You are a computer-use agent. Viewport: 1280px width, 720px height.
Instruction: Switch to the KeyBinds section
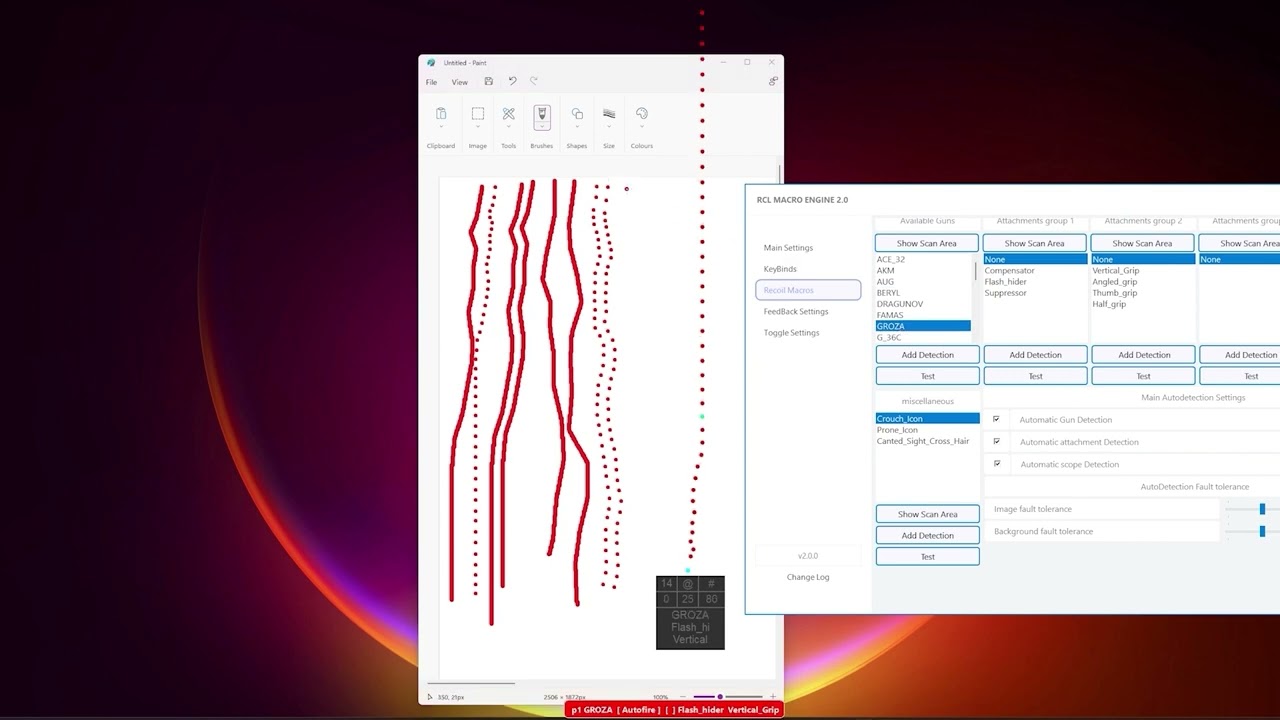point(780,269)
